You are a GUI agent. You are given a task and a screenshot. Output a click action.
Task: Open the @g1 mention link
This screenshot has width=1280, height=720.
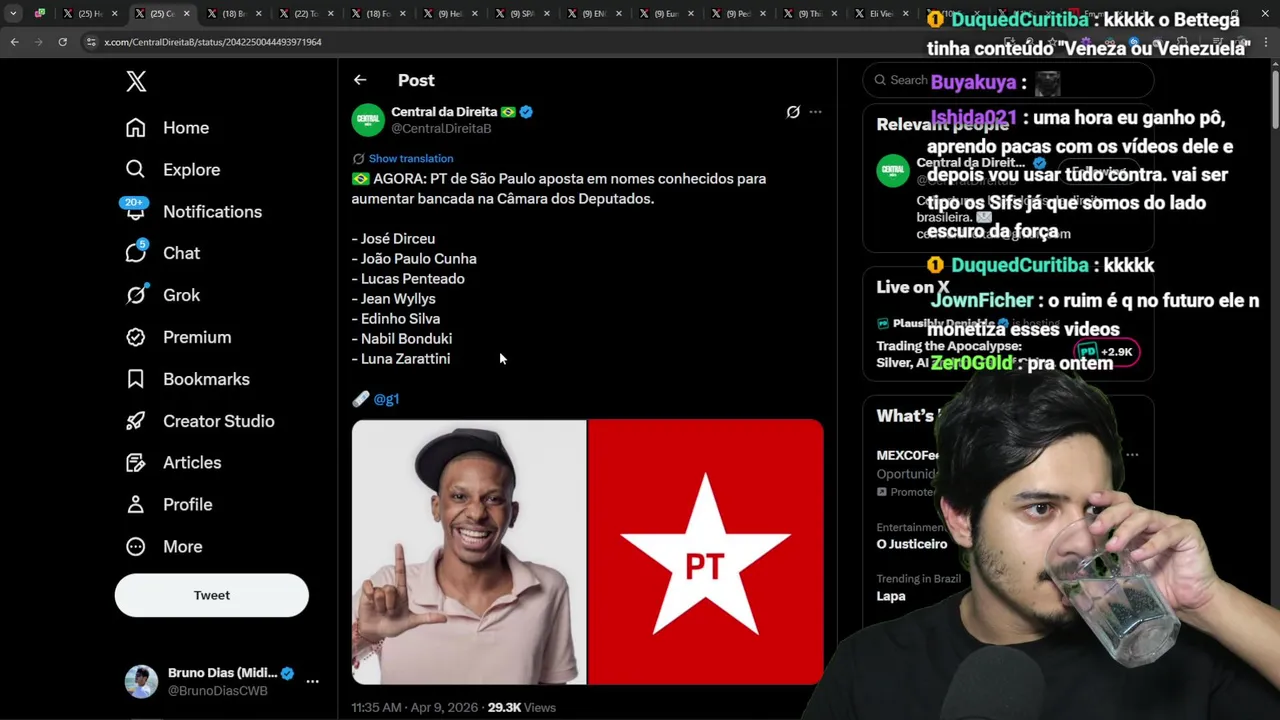coord(386,399)
